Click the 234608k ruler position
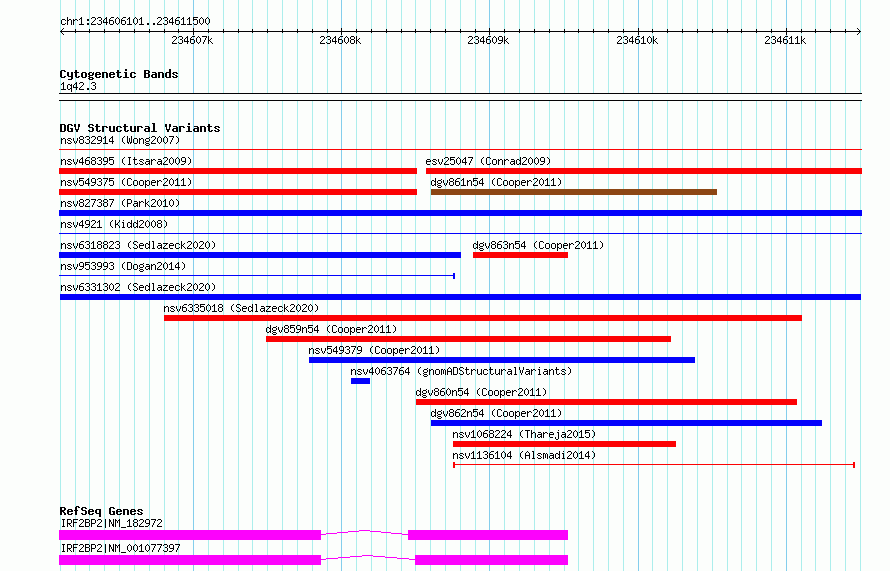Image resolution: width=890 pixels, height=571 pixels. tap(340, 40)
